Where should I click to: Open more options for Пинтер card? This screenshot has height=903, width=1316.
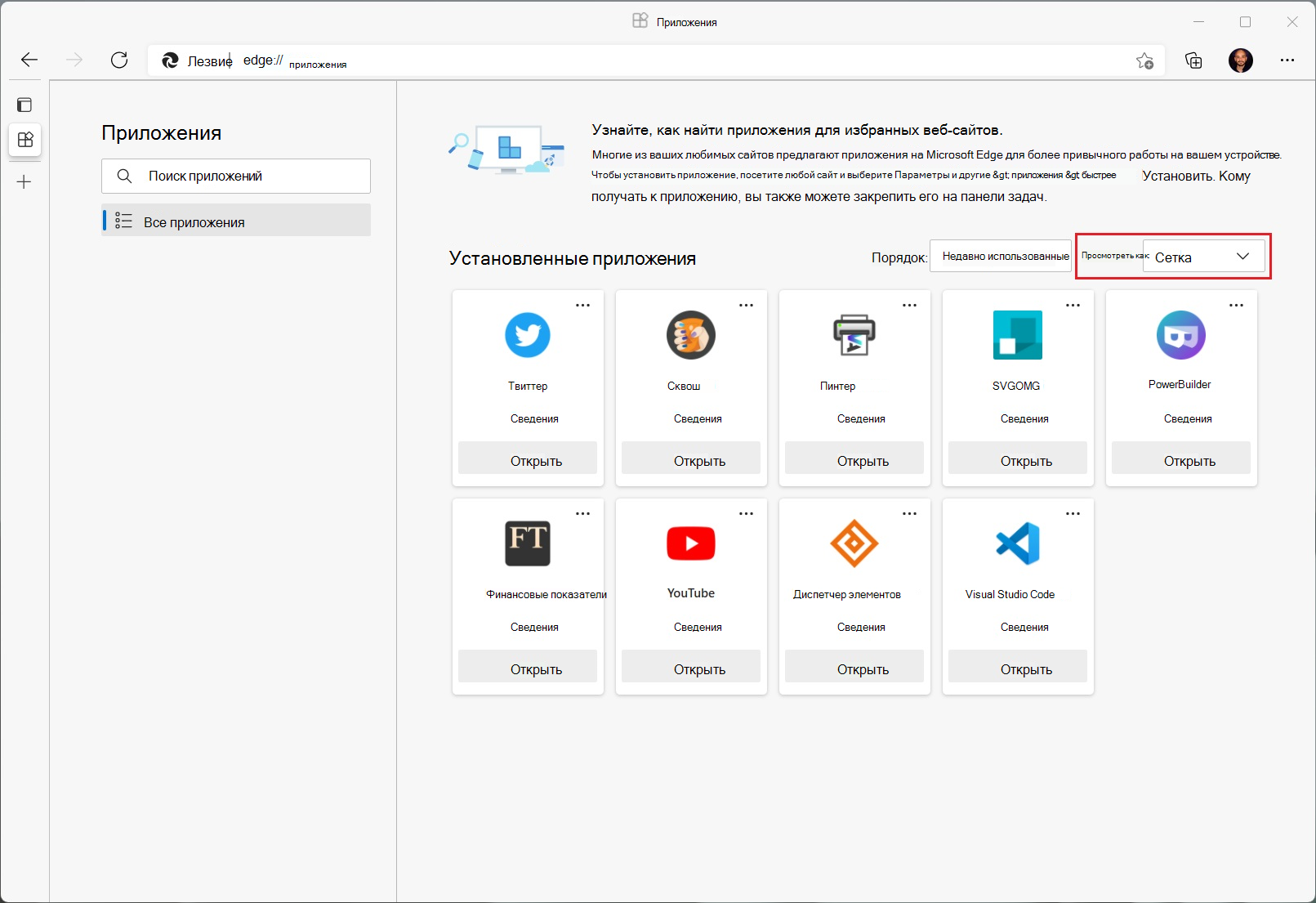[909, 305]
